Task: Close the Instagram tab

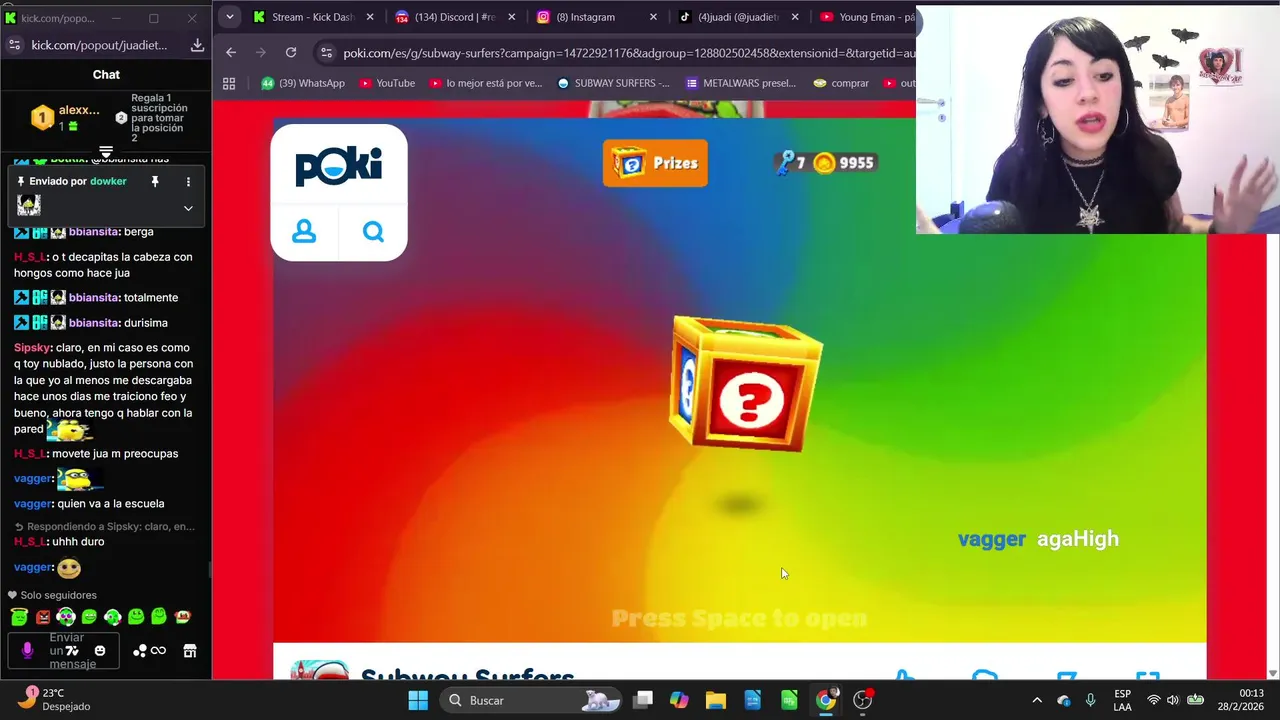Action: click(x=654, y=17)
